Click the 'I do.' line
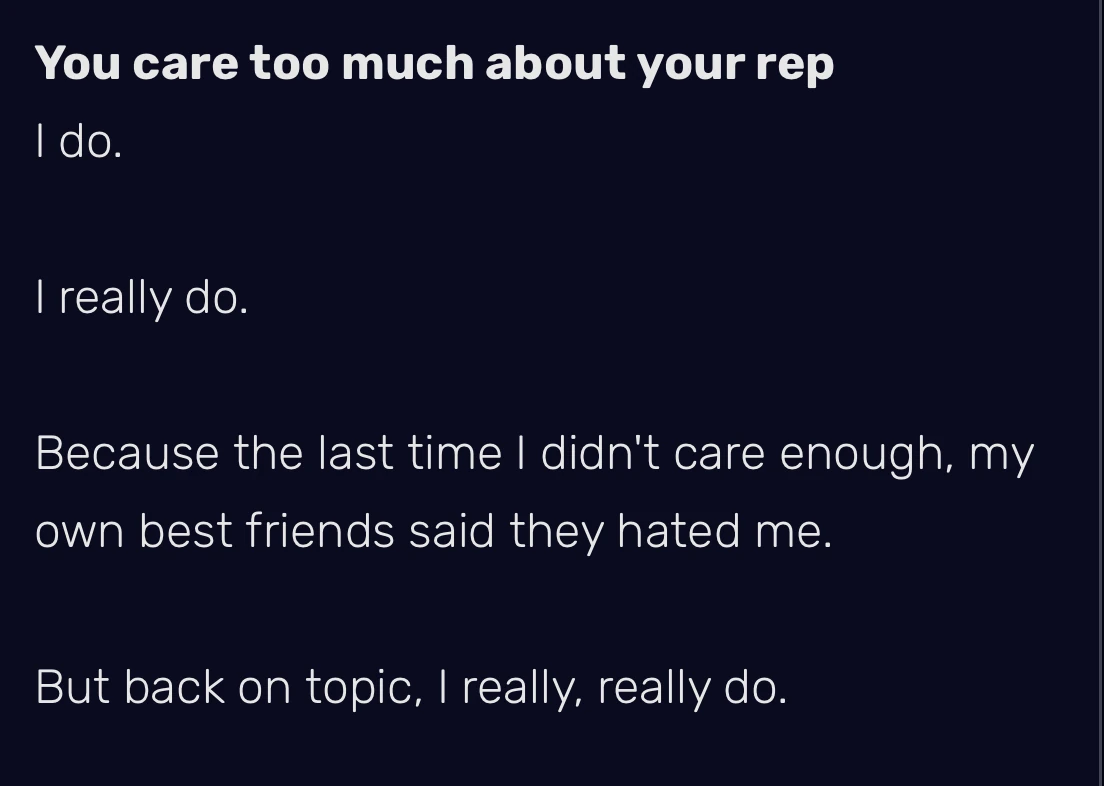 point(78,142)
